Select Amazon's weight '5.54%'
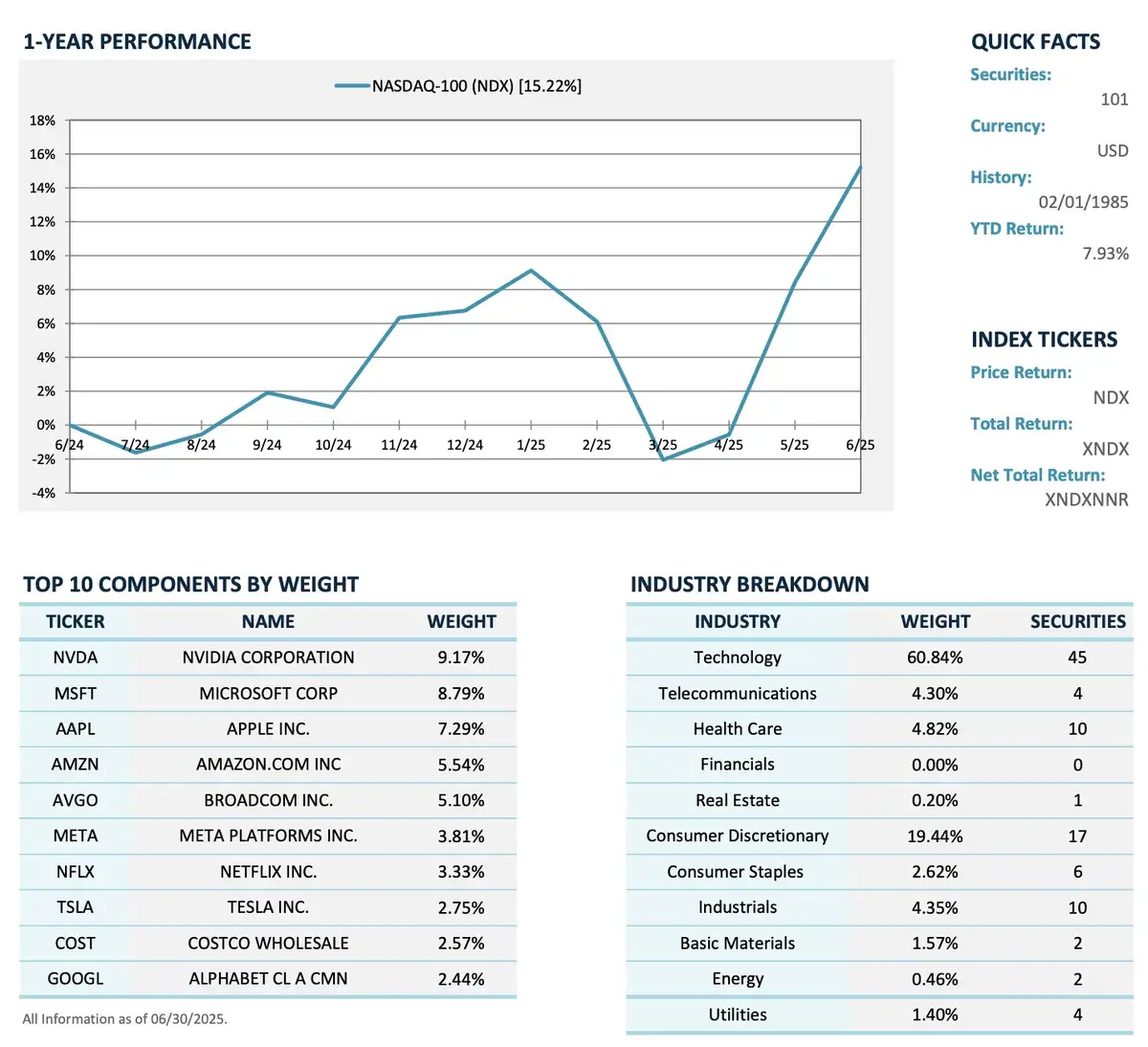Image resolution: width=1148 pixels, height=1047 pixels. point(461,766)
